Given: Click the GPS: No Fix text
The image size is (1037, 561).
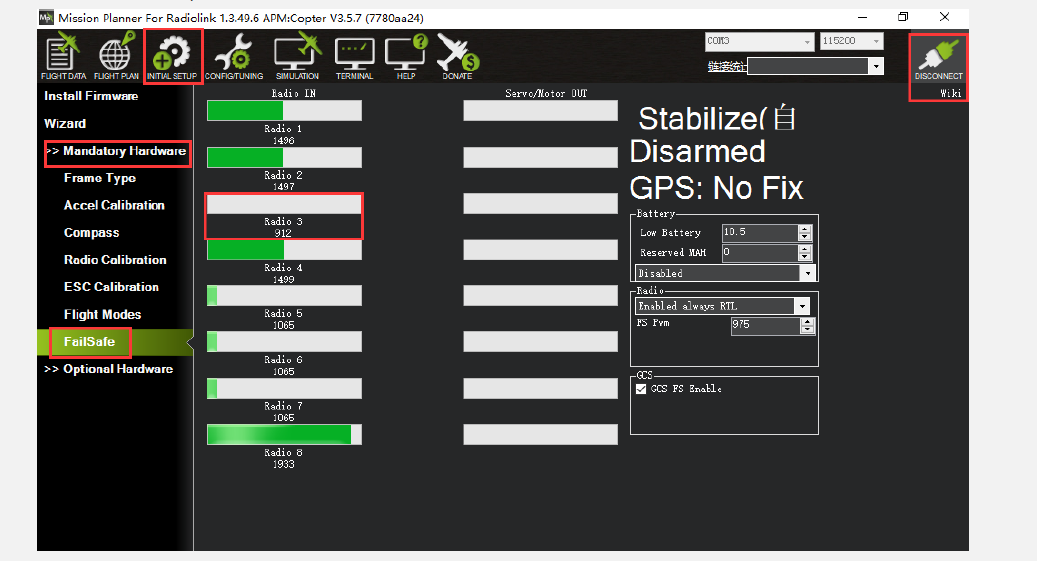Looking at the screenshot, I should click(x=716, y=188).
